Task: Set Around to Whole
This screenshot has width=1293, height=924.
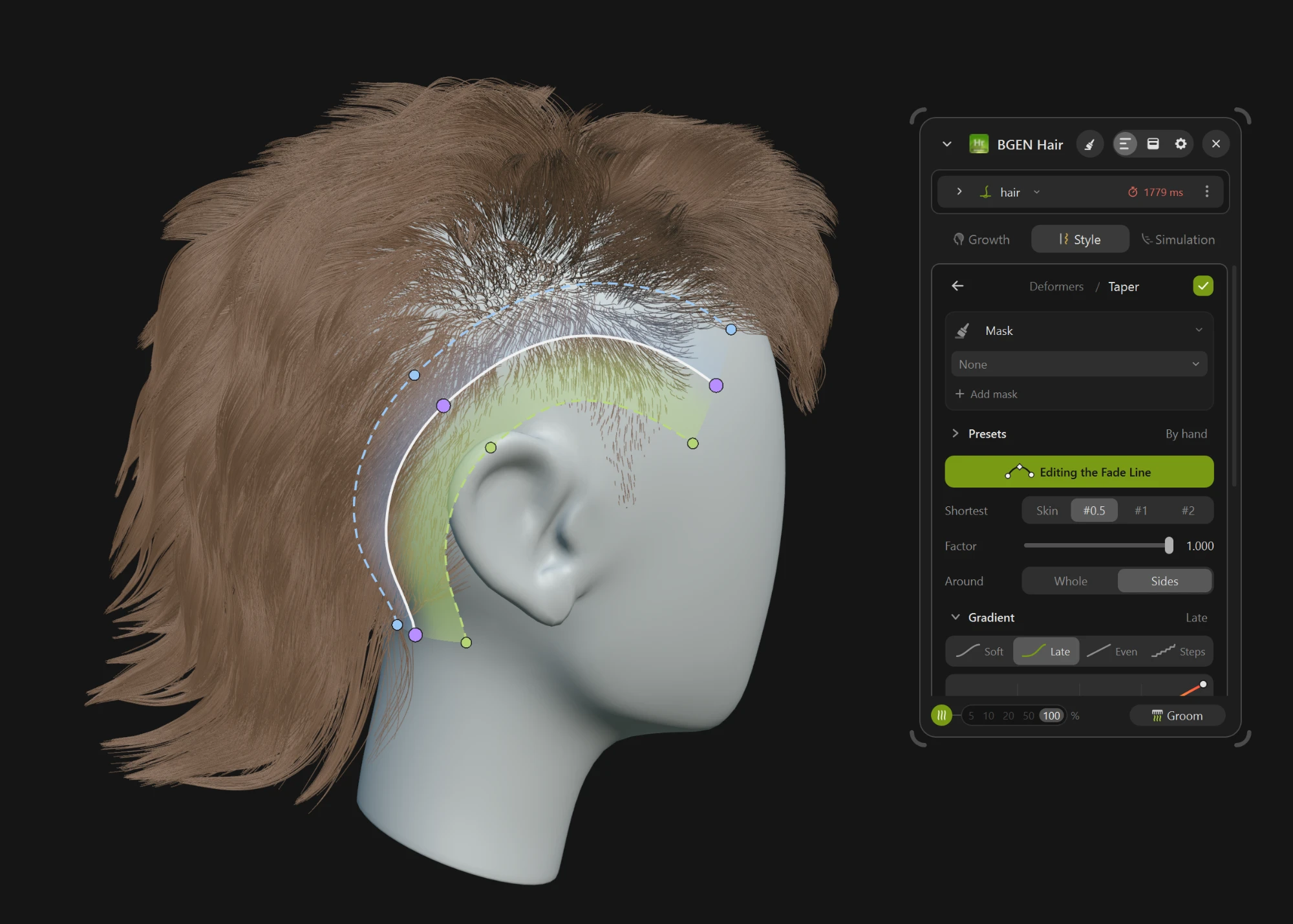Action: pos(1071,581)
